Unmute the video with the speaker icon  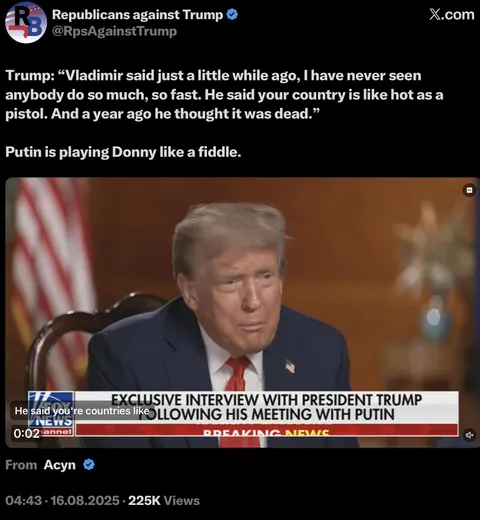point(469,435)
